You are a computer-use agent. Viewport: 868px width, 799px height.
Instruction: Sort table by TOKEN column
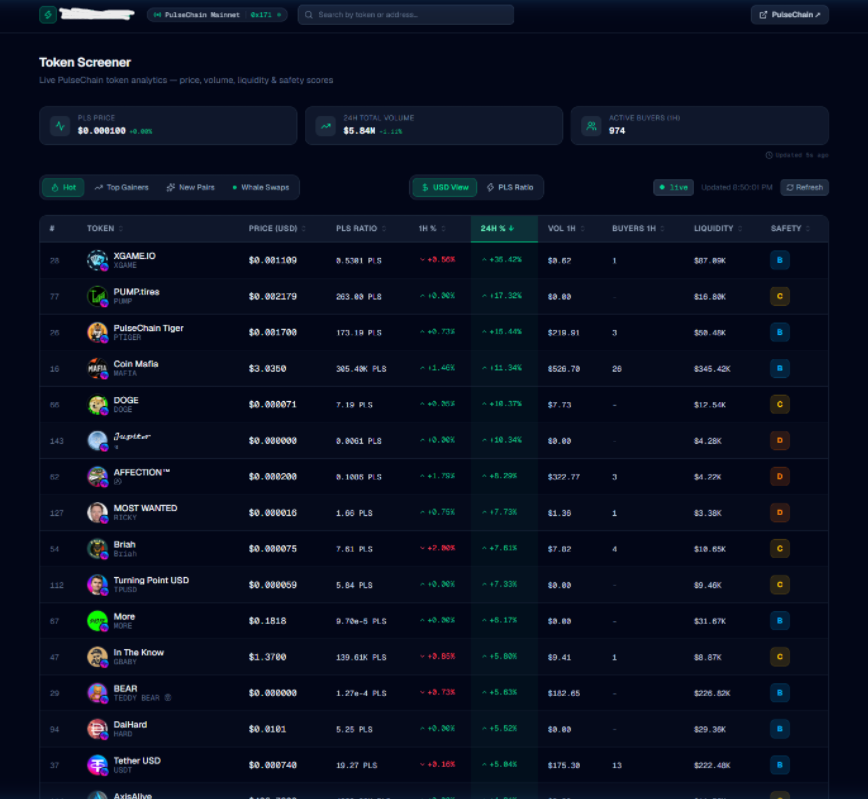[105, 228]
